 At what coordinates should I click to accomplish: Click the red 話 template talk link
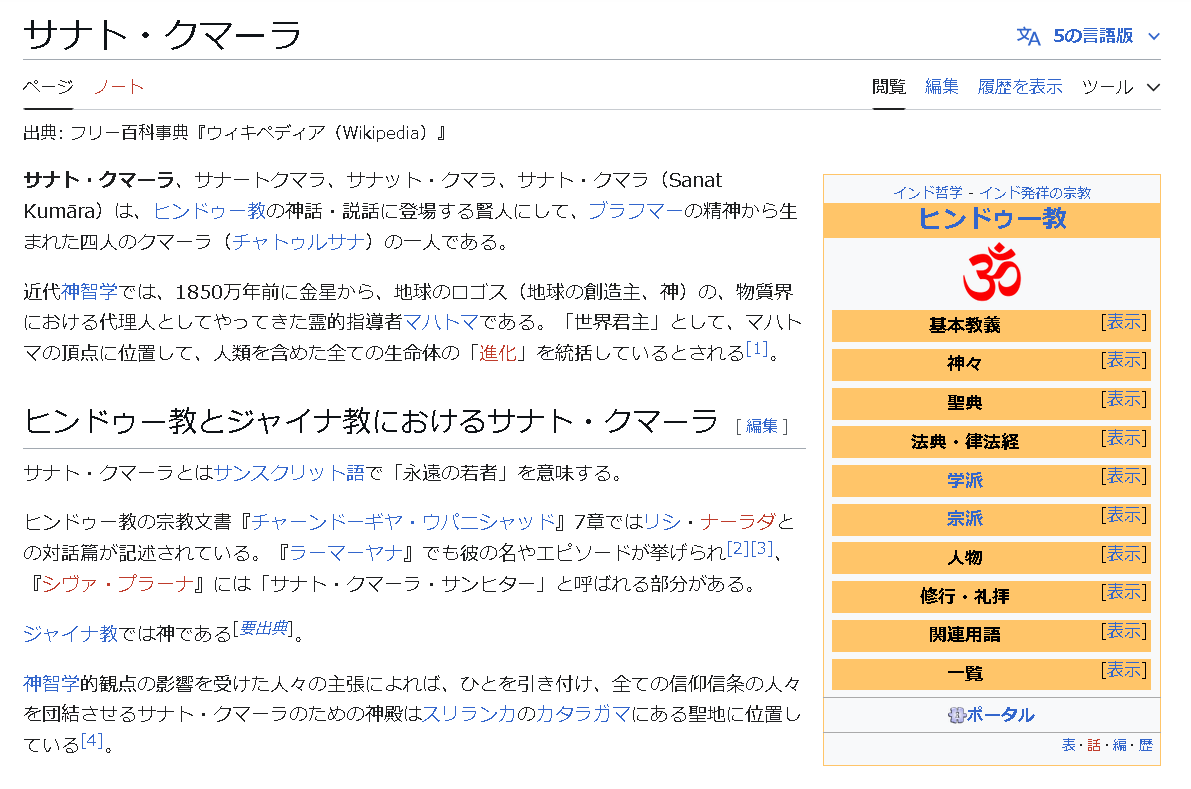click(1094, 745)
